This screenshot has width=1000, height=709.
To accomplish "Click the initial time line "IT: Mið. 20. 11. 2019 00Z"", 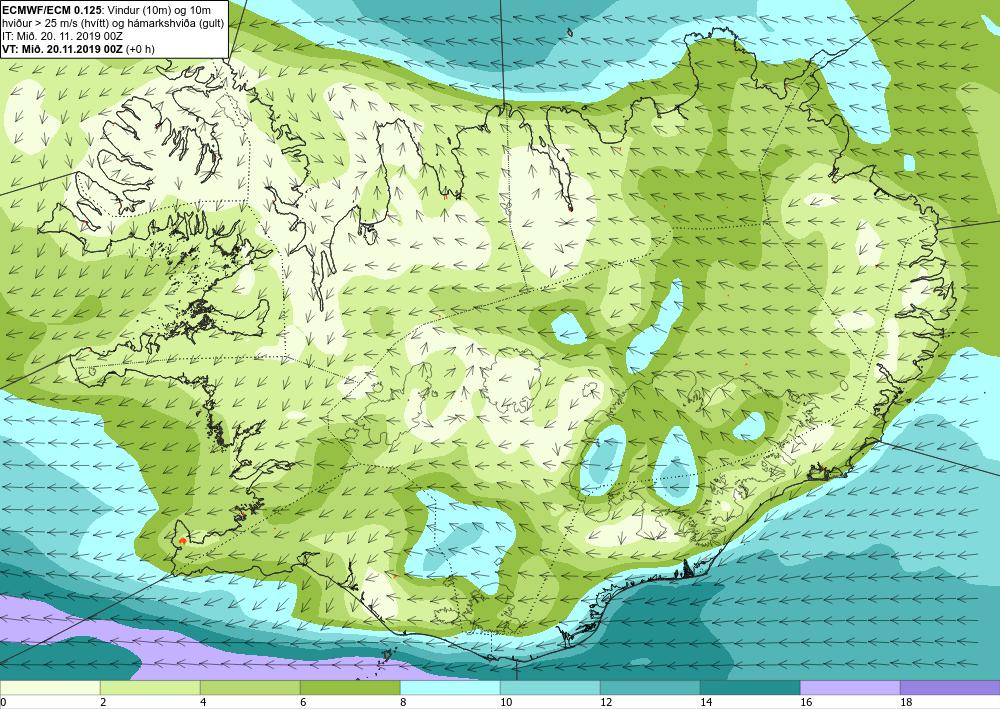I will (x=62, y=36).
